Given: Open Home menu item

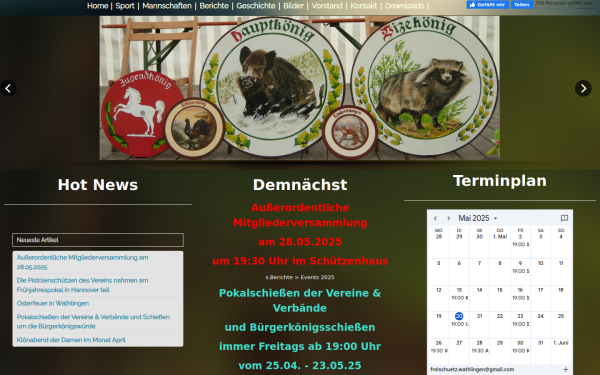Looking at the screenshot, I should (98, 6).
